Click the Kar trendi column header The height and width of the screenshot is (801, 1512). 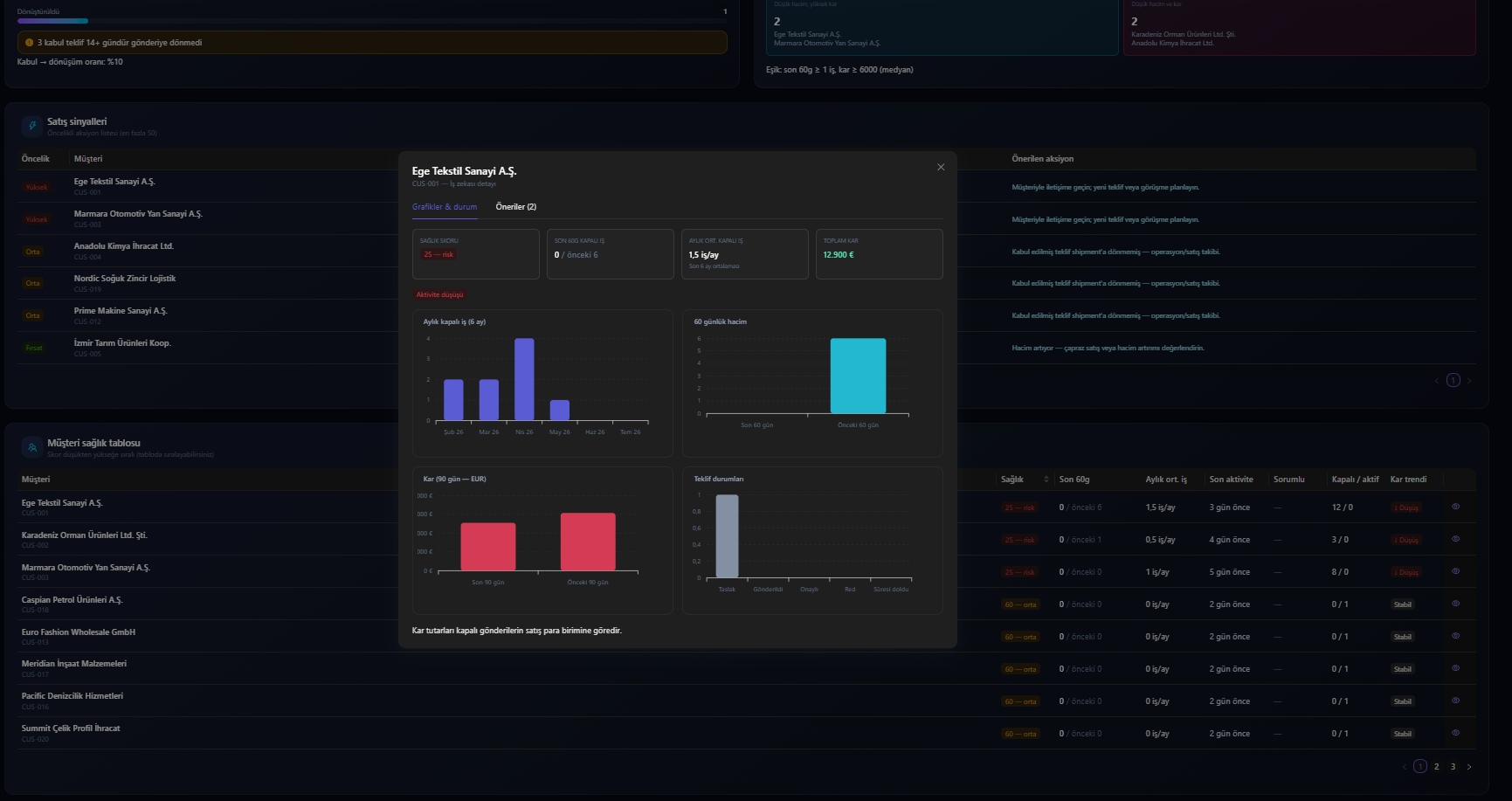pyautogui.click(x=1408, y=480)
